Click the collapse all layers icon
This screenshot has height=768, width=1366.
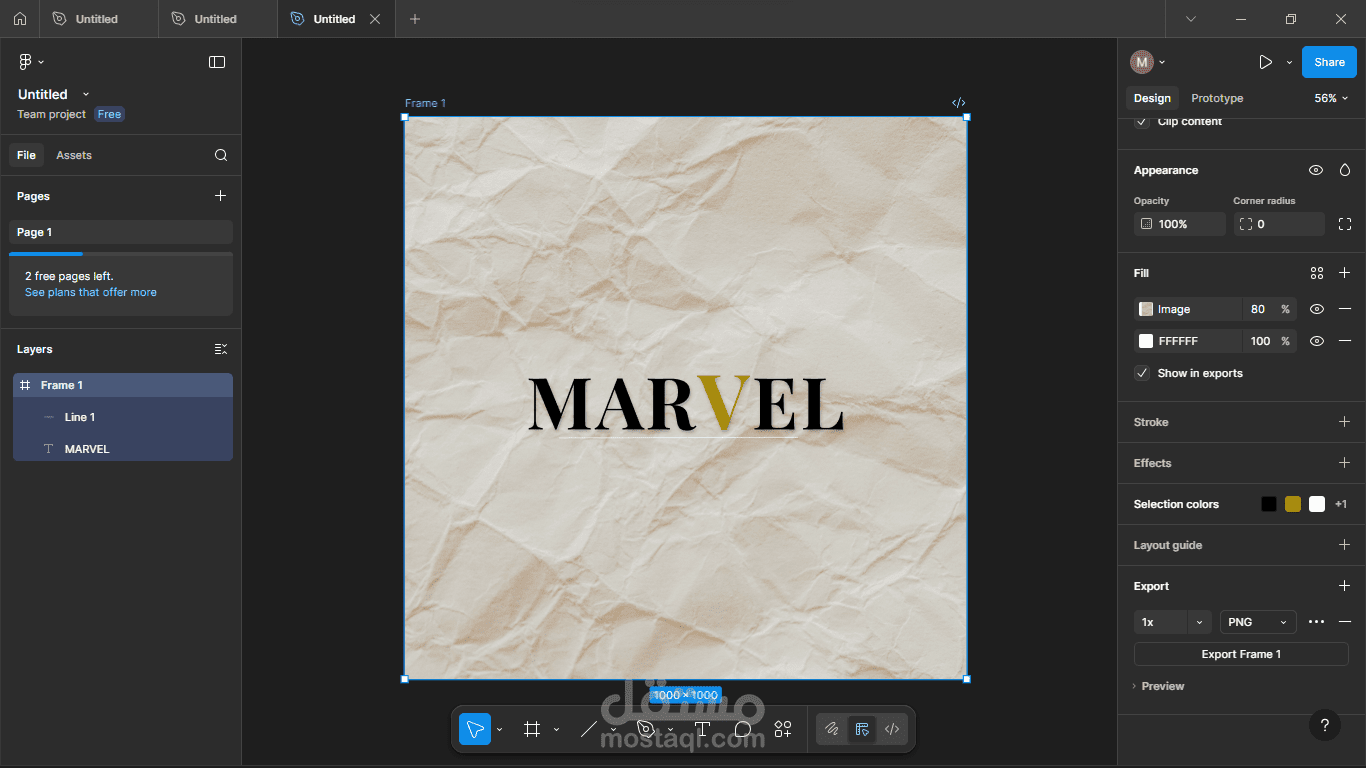[221, 349]
